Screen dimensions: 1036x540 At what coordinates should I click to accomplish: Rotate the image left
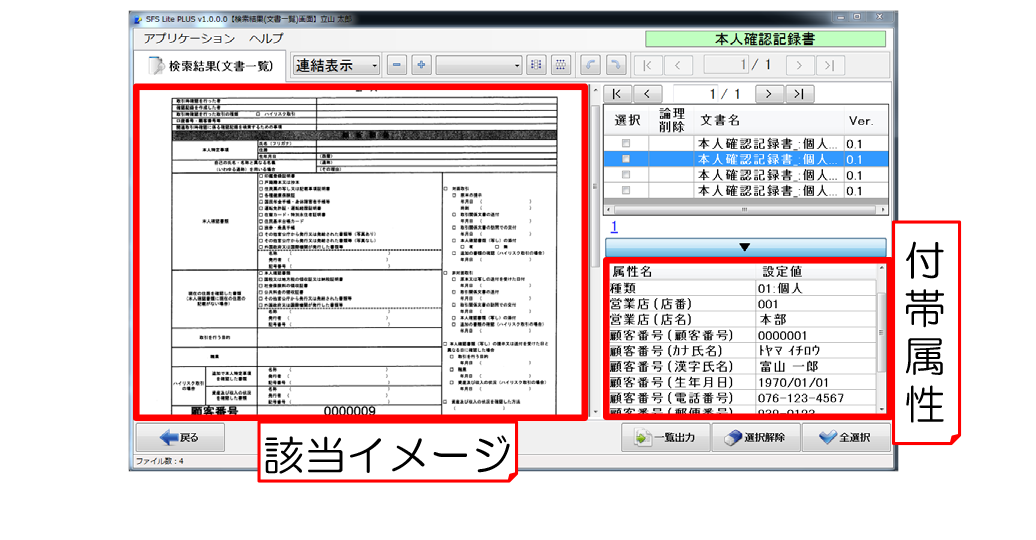(x=590, y=65)
